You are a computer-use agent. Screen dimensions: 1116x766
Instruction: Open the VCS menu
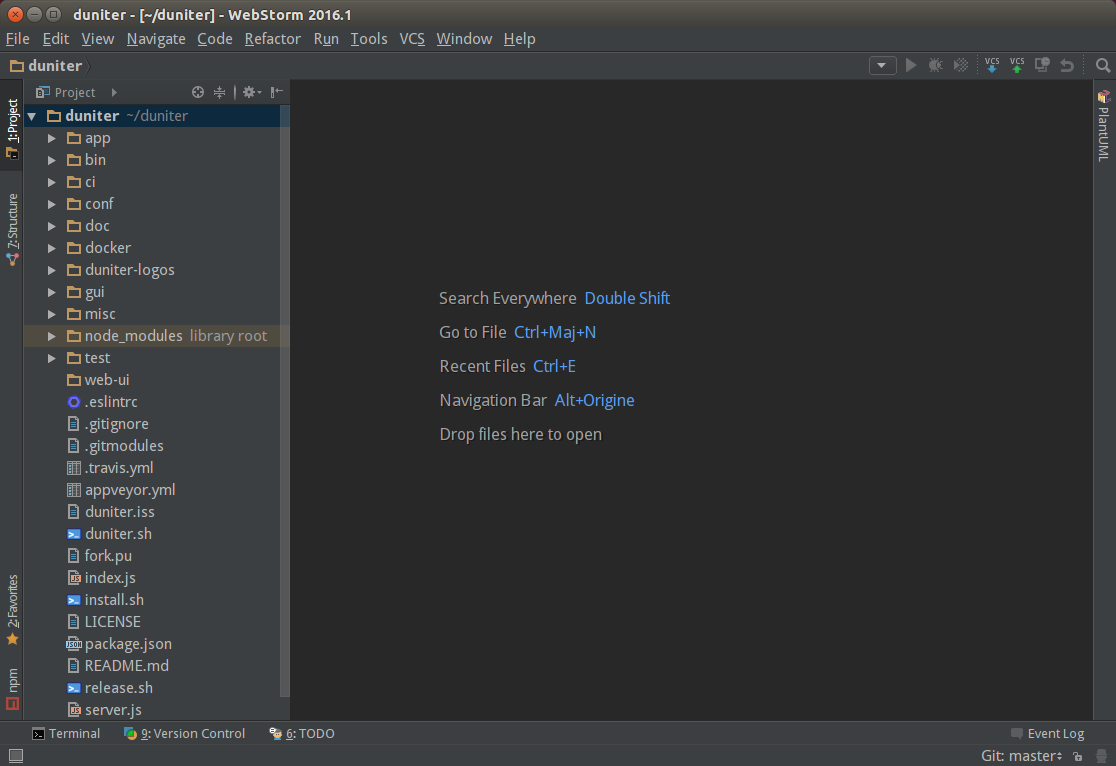click(x=412, y=39)
